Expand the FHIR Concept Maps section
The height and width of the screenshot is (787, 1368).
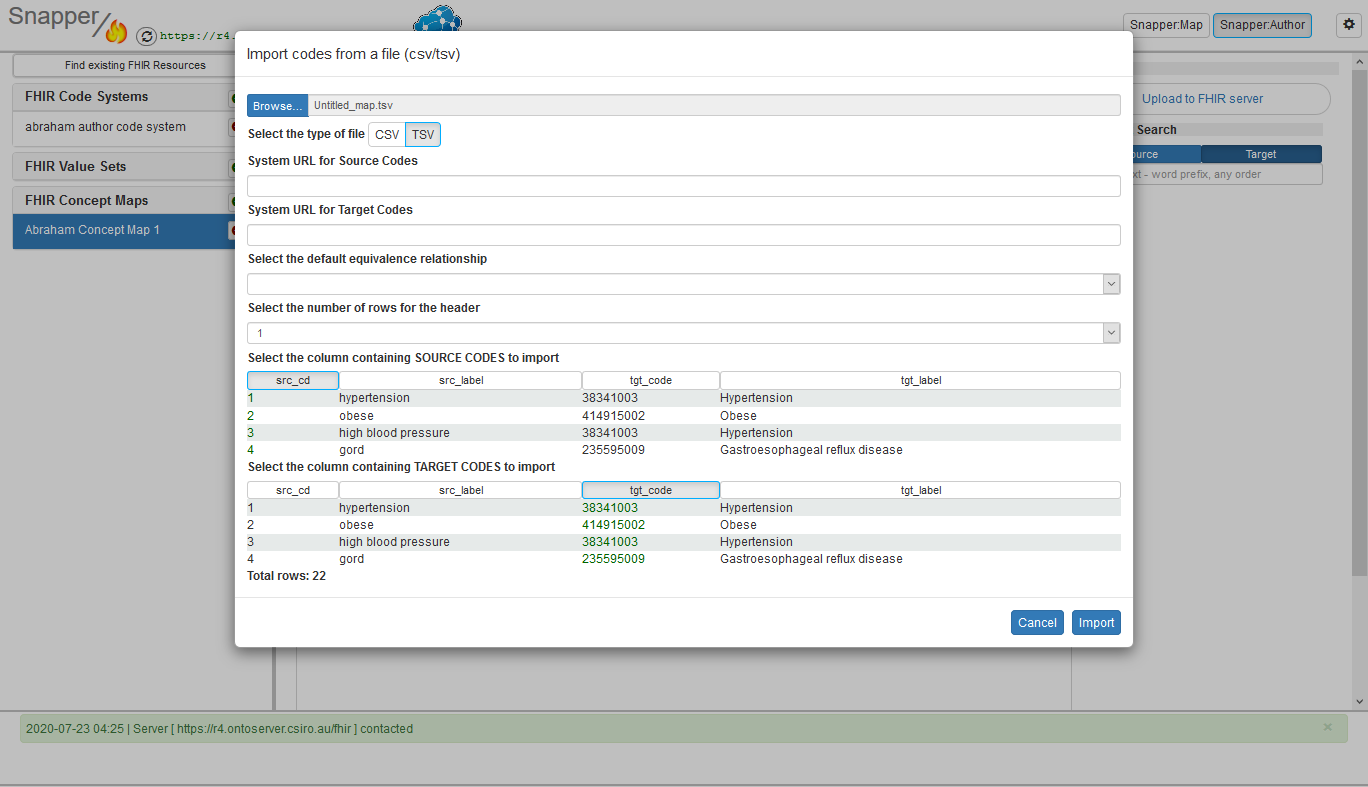tap(86, 201)
